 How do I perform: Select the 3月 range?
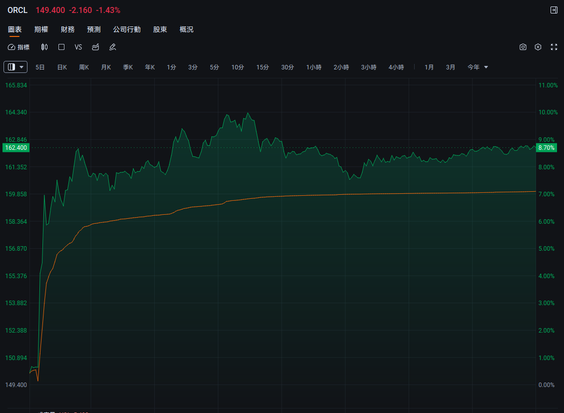coord(450,67)
